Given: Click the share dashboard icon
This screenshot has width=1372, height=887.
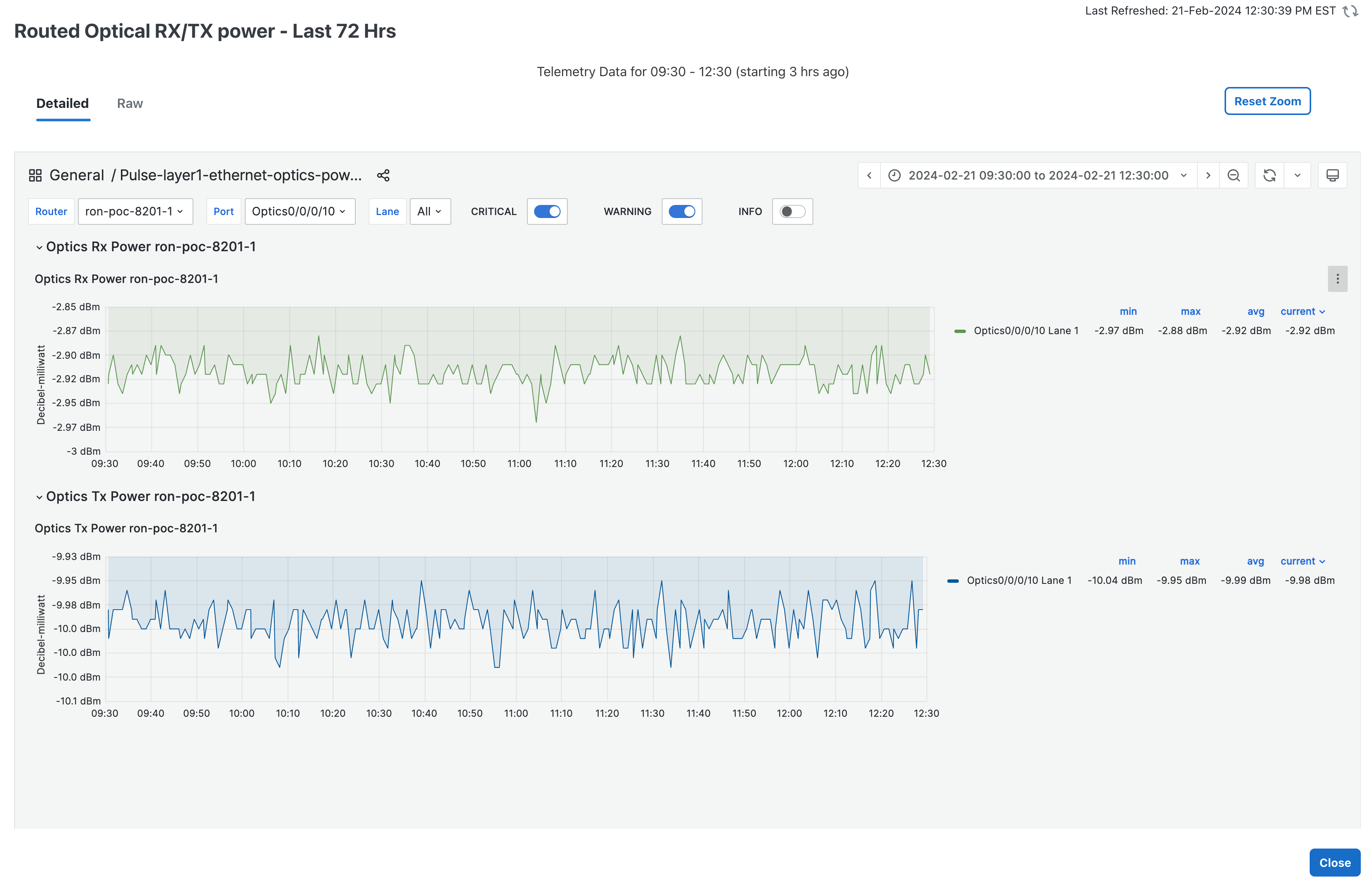Looking at the screenshot, I should tap(383, 176).
